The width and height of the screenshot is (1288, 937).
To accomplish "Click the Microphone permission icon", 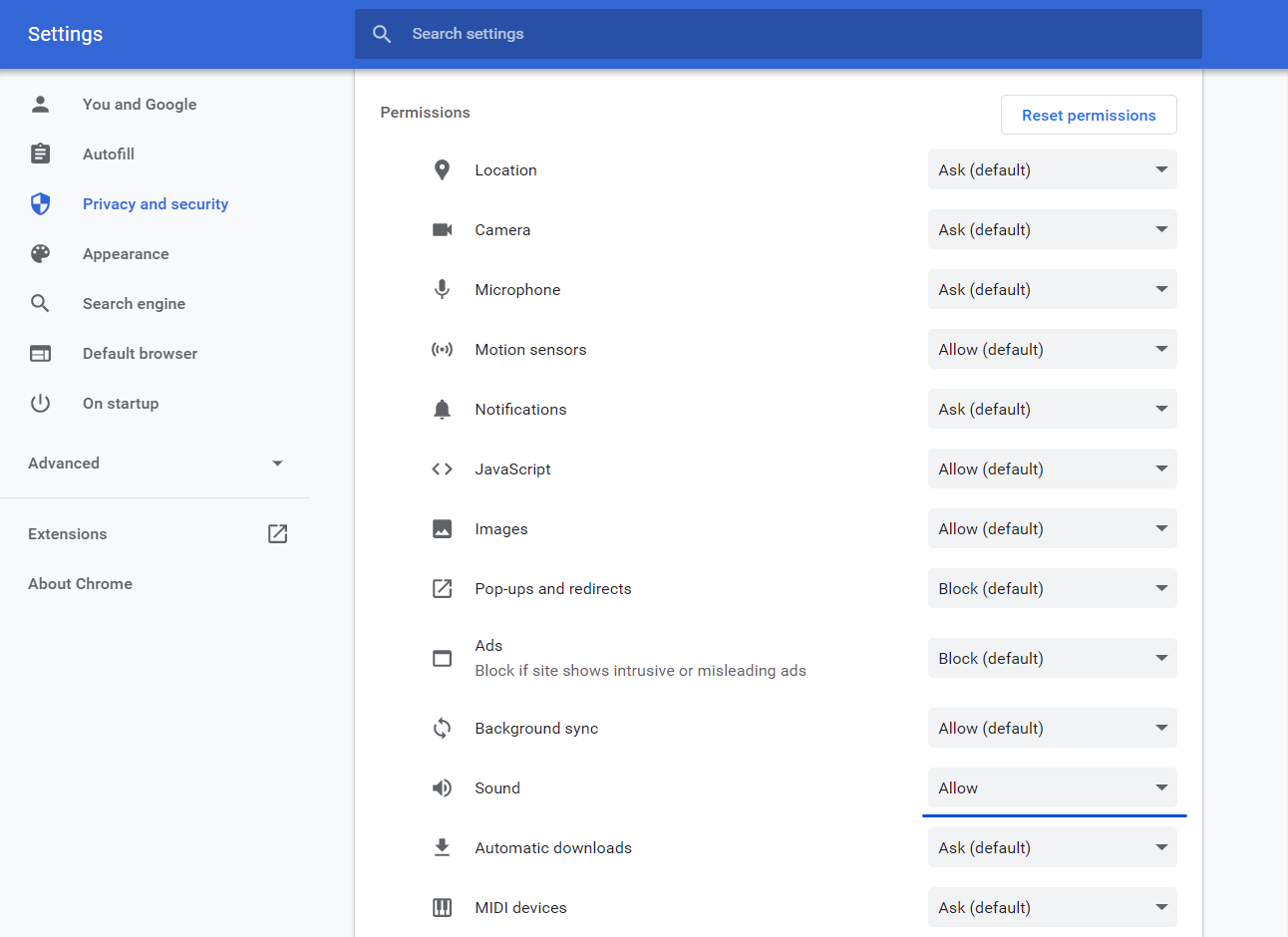I will (x=442, y=289).
